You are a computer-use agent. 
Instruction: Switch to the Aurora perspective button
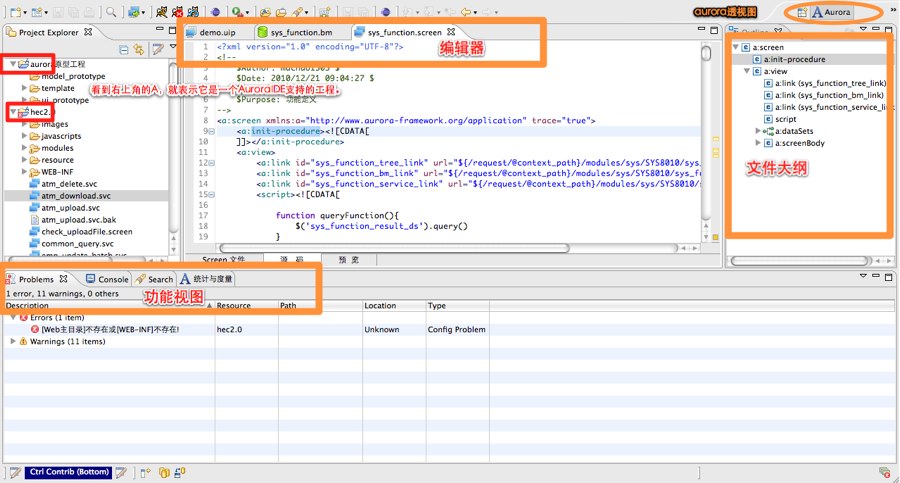pos(831,12)
